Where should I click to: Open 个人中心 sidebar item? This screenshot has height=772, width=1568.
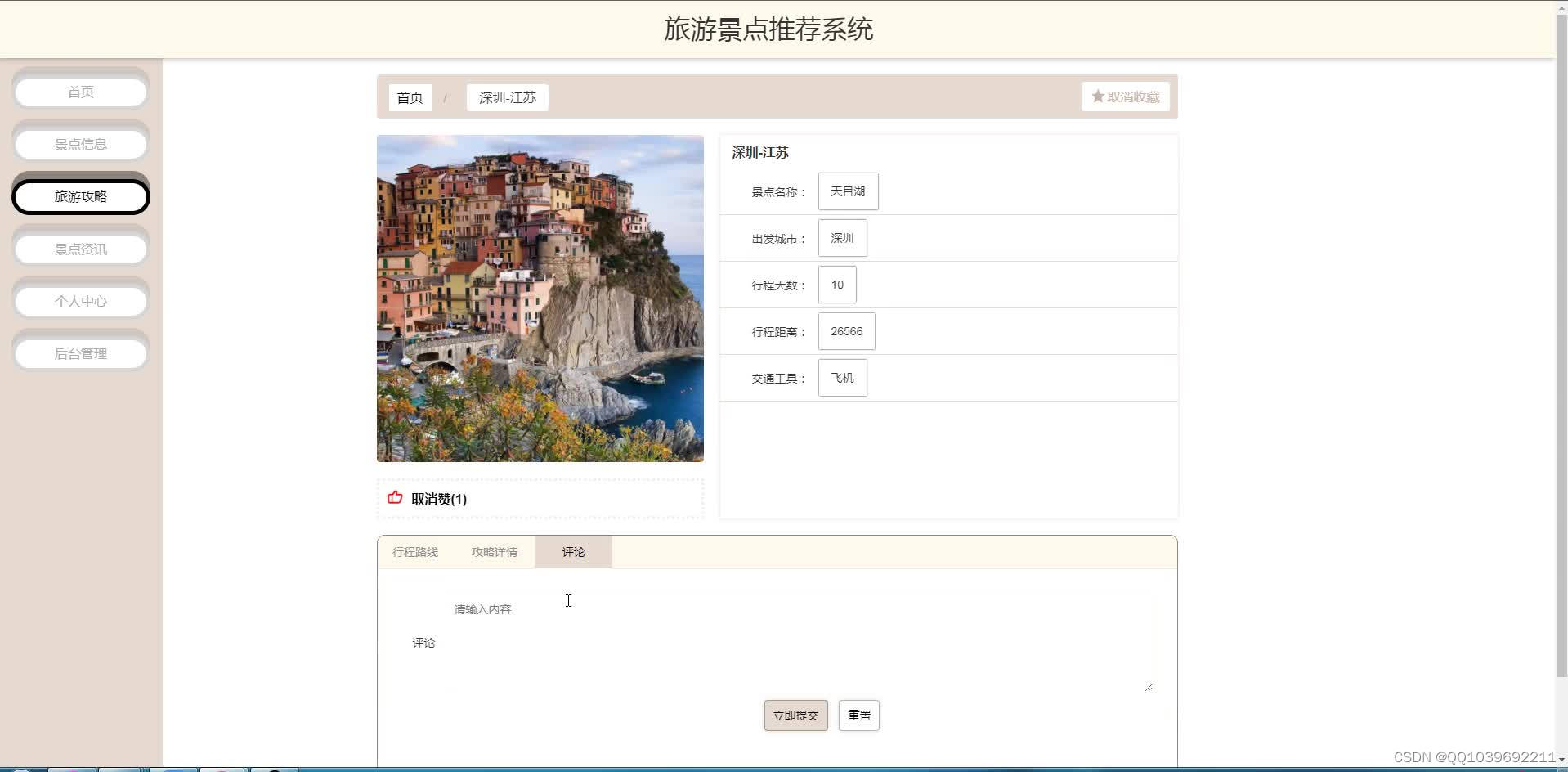tap(80, 301)
